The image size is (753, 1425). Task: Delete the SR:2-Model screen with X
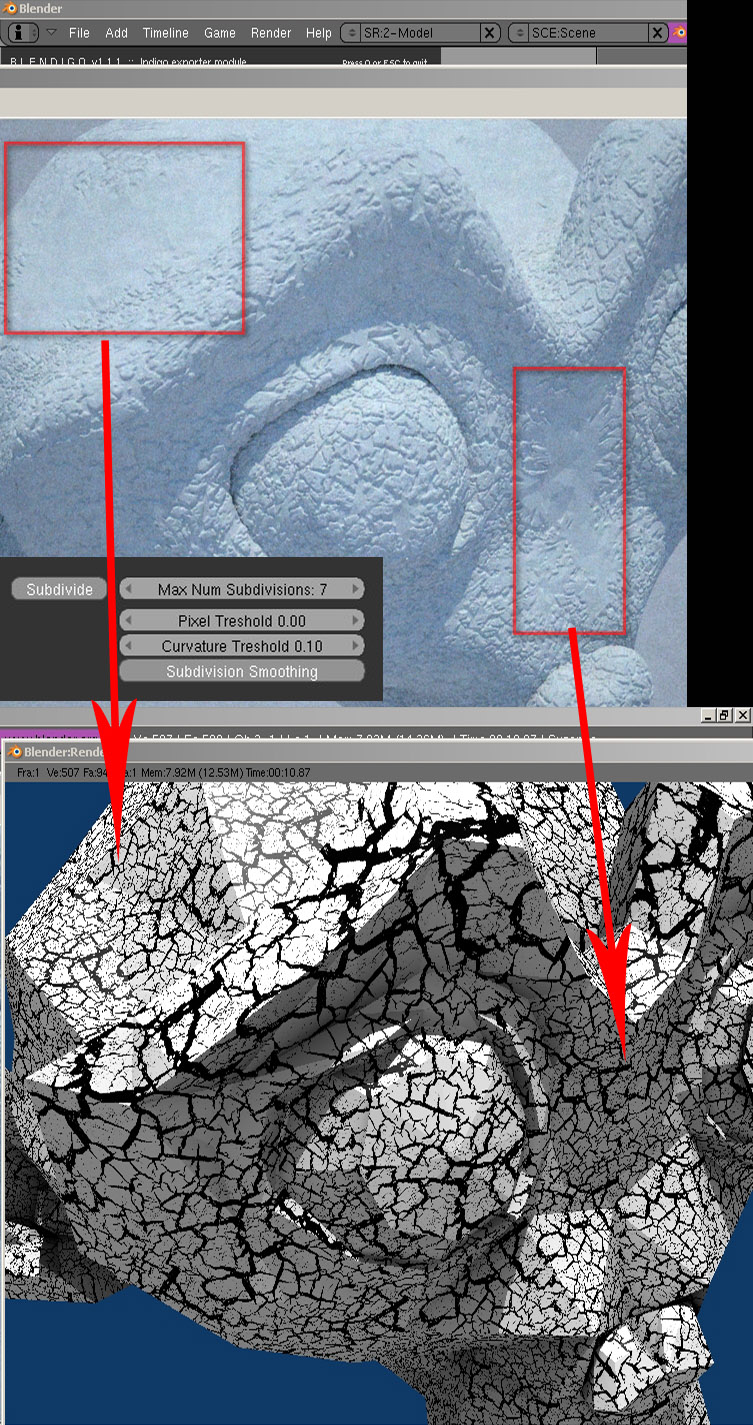489,33
